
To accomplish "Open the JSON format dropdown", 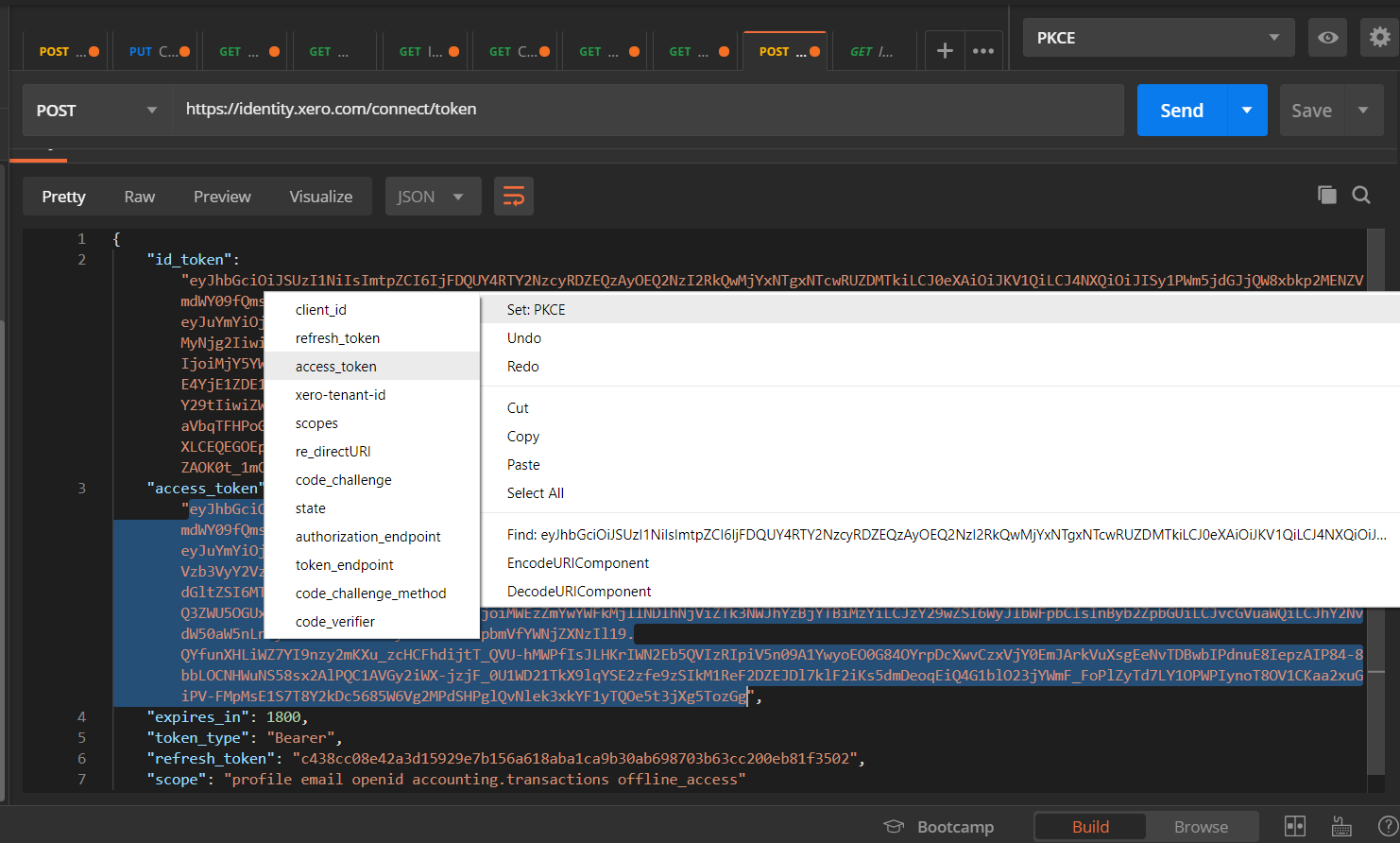I will pyautogui.click(x=433, y=197).
